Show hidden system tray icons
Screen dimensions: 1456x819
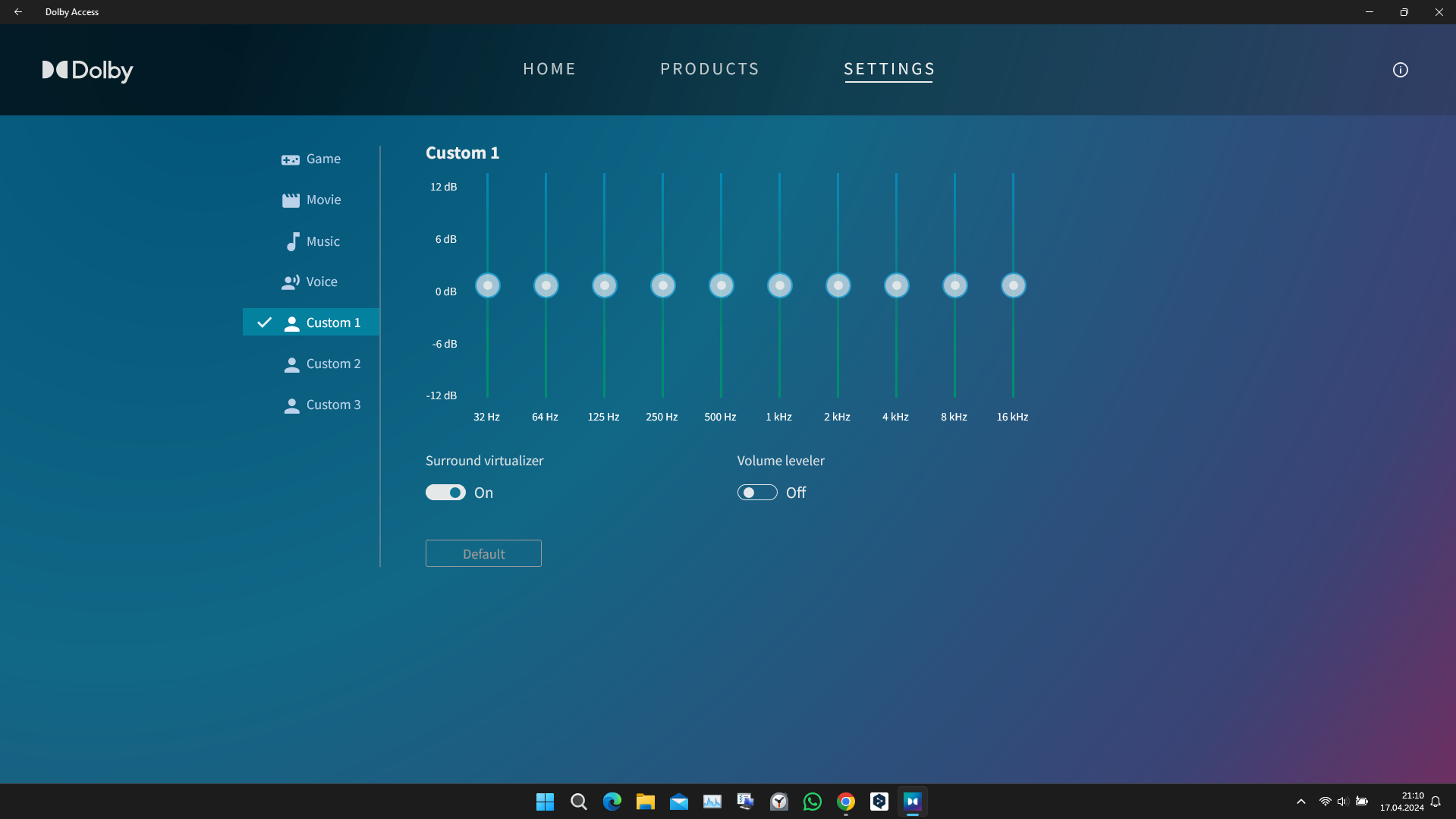1300,802
